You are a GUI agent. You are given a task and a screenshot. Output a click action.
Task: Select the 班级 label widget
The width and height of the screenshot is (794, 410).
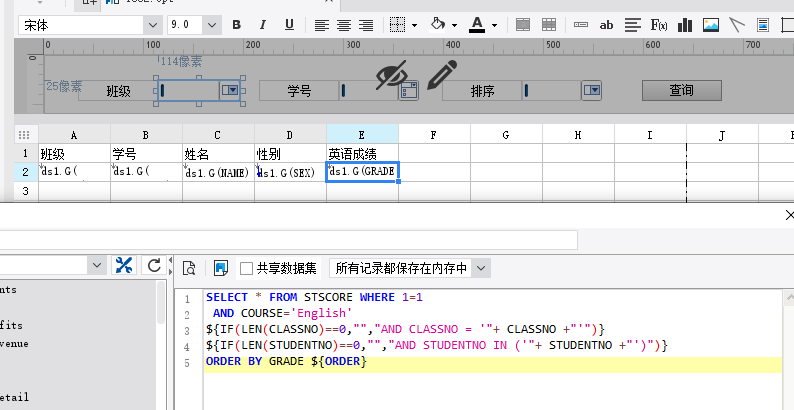(118, 91)
